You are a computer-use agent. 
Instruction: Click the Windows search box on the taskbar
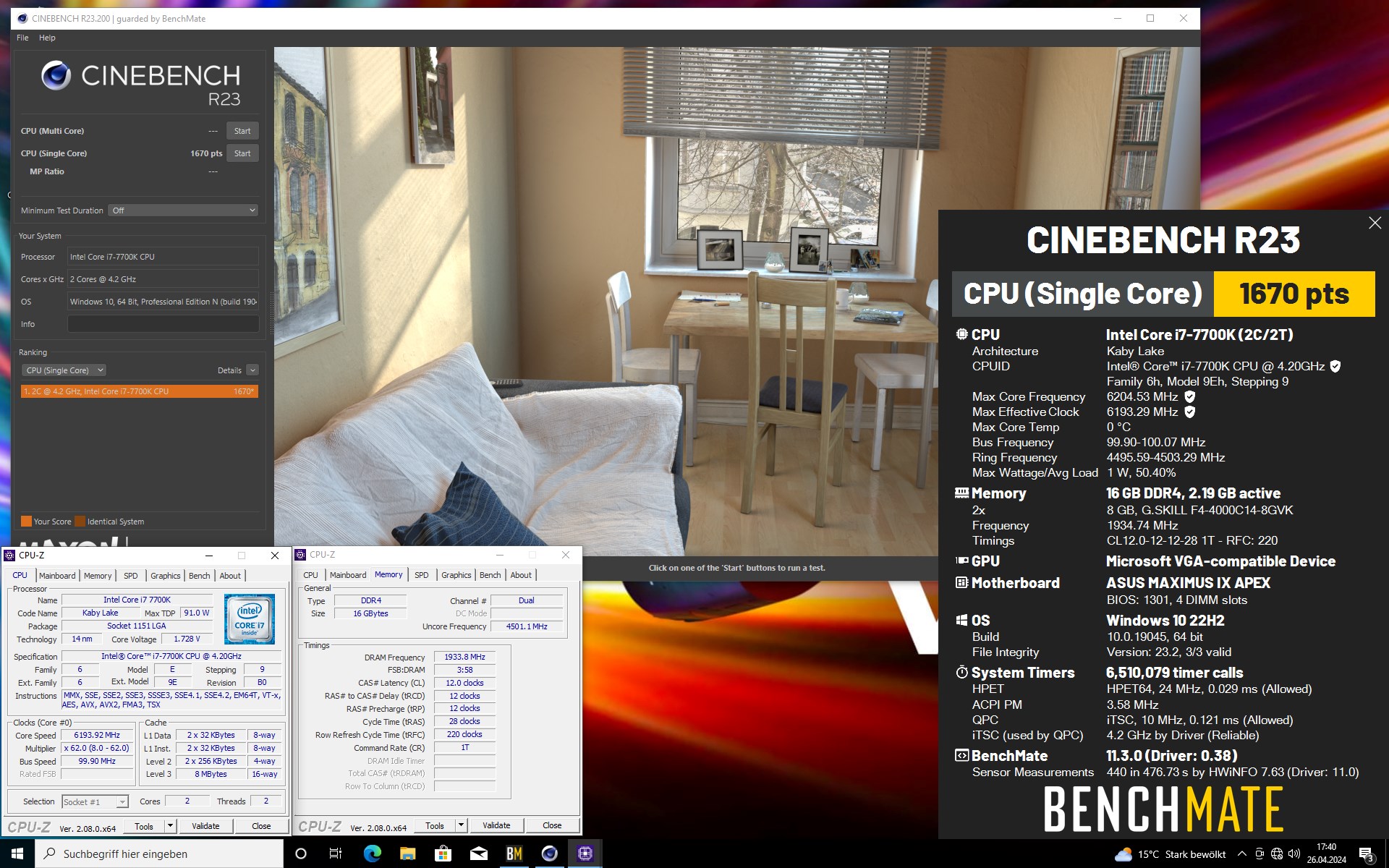coord(159,854)
